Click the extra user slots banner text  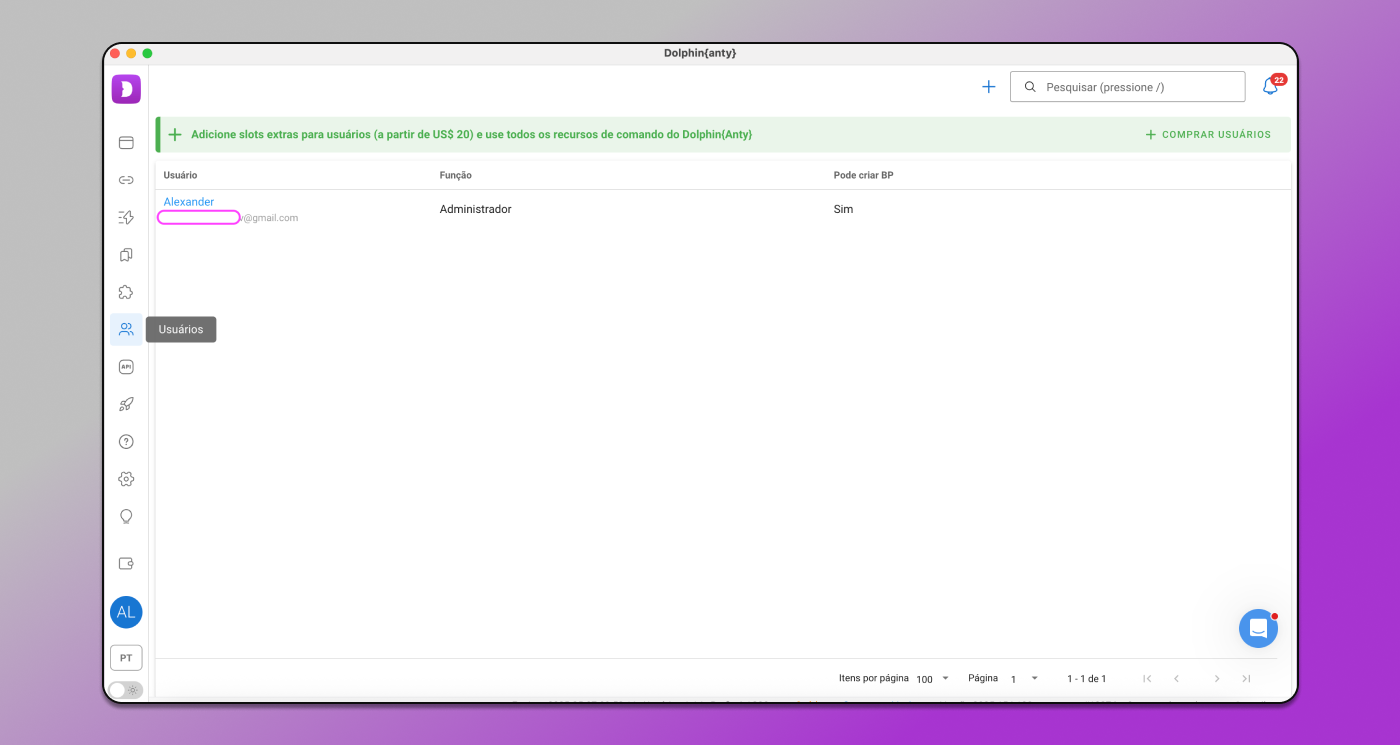point(472,134)
